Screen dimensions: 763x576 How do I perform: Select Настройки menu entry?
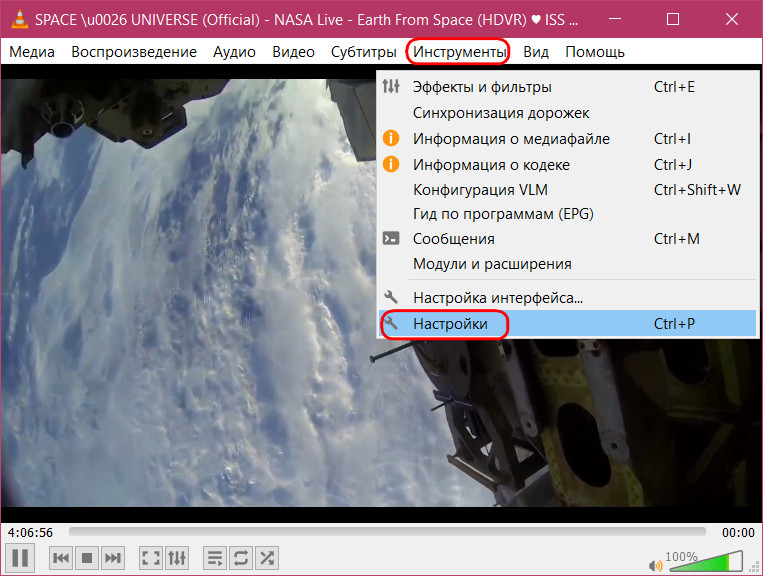[450, 324]
